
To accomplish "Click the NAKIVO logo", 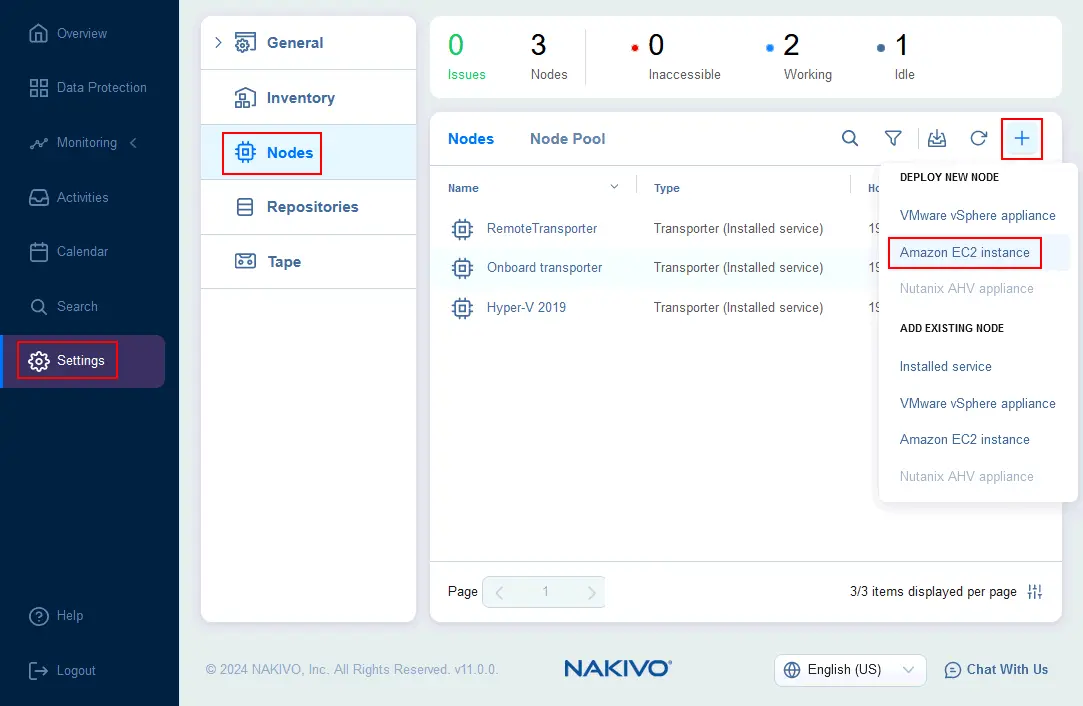I will tap(617, 668).
